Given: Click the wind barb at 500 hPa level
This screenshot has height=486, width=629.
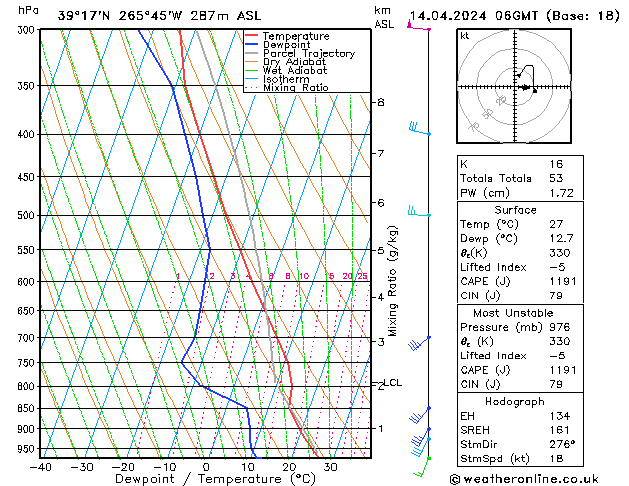Looking at the screenshot, I should pos(419,212).
